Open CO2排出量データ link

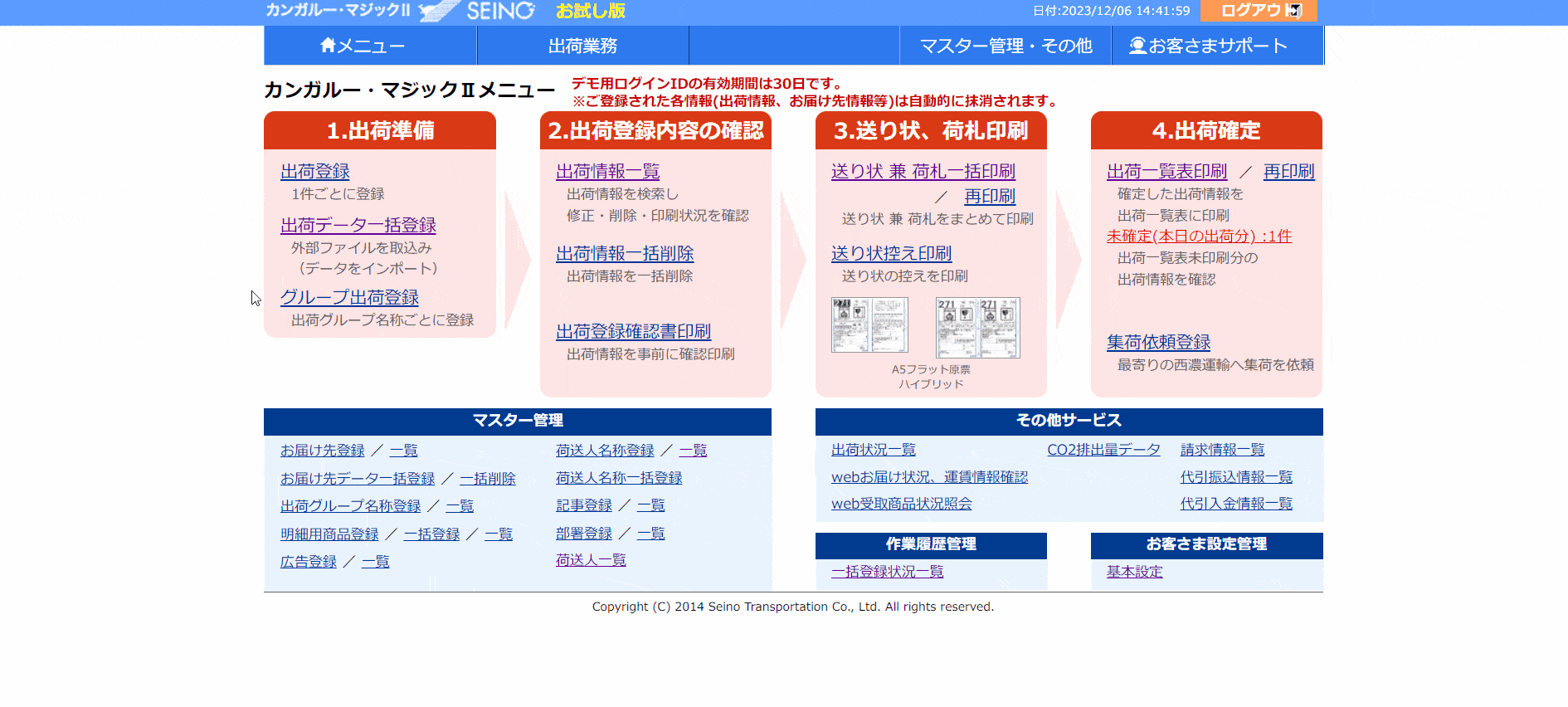(x=1104, y=449)
